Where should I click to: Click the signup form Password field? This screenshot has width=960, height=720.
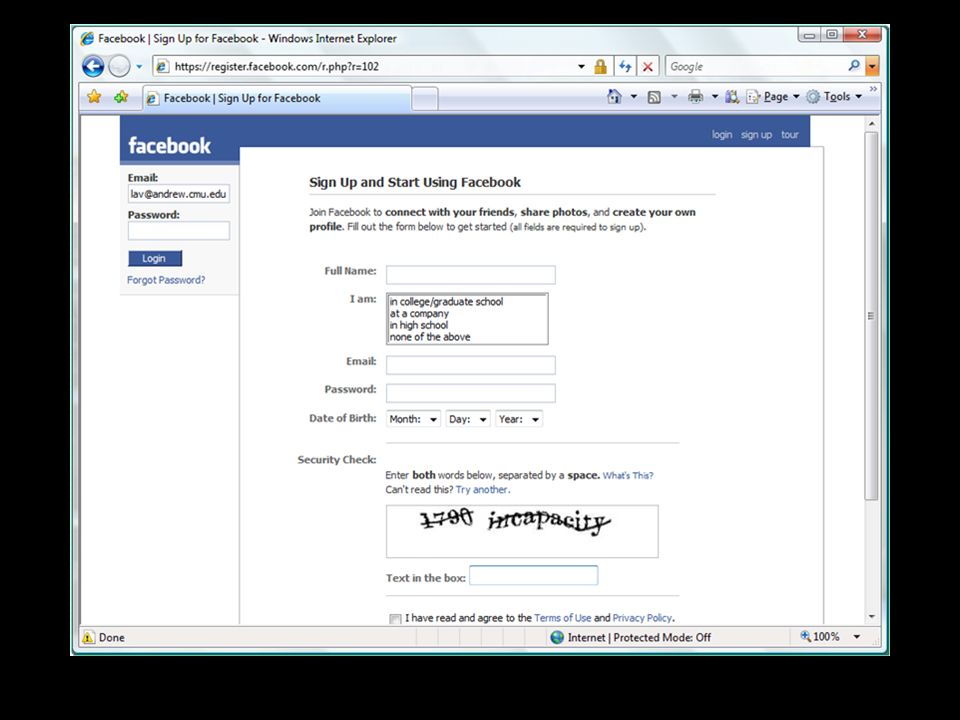coord(471,393)
